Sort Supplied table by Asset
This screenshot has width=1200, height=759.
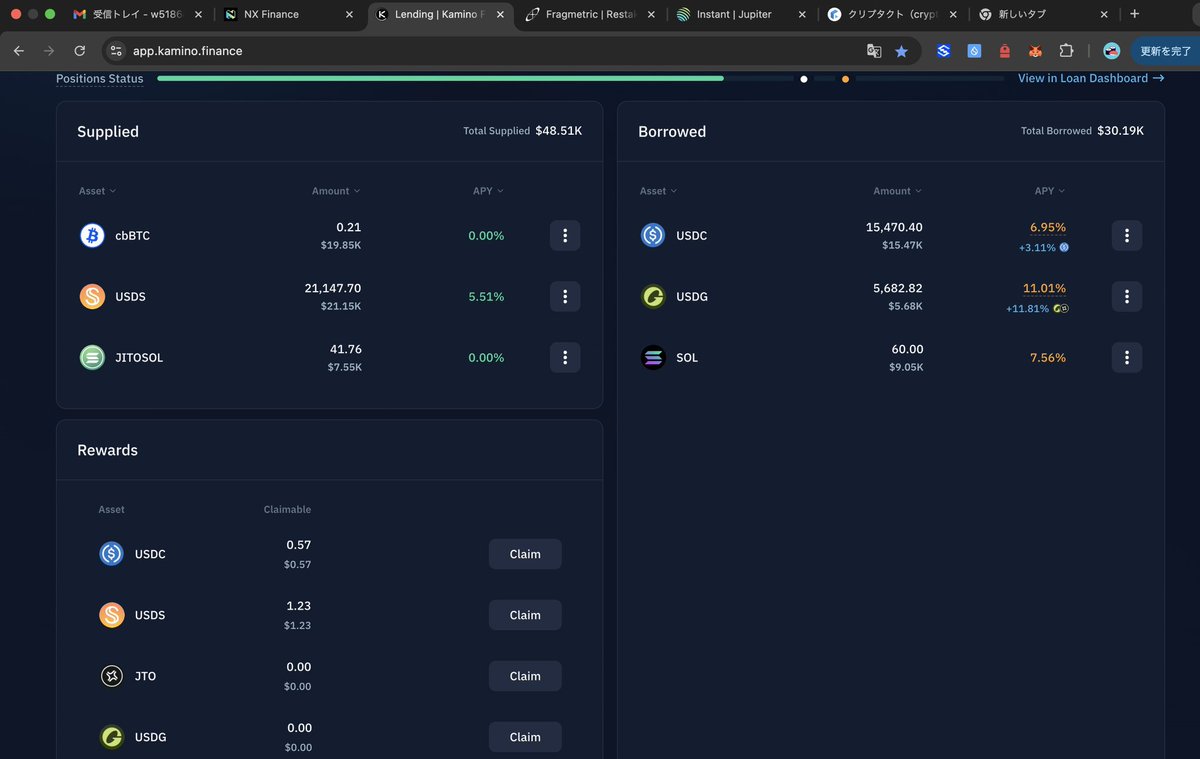click(x=97, y=191)
